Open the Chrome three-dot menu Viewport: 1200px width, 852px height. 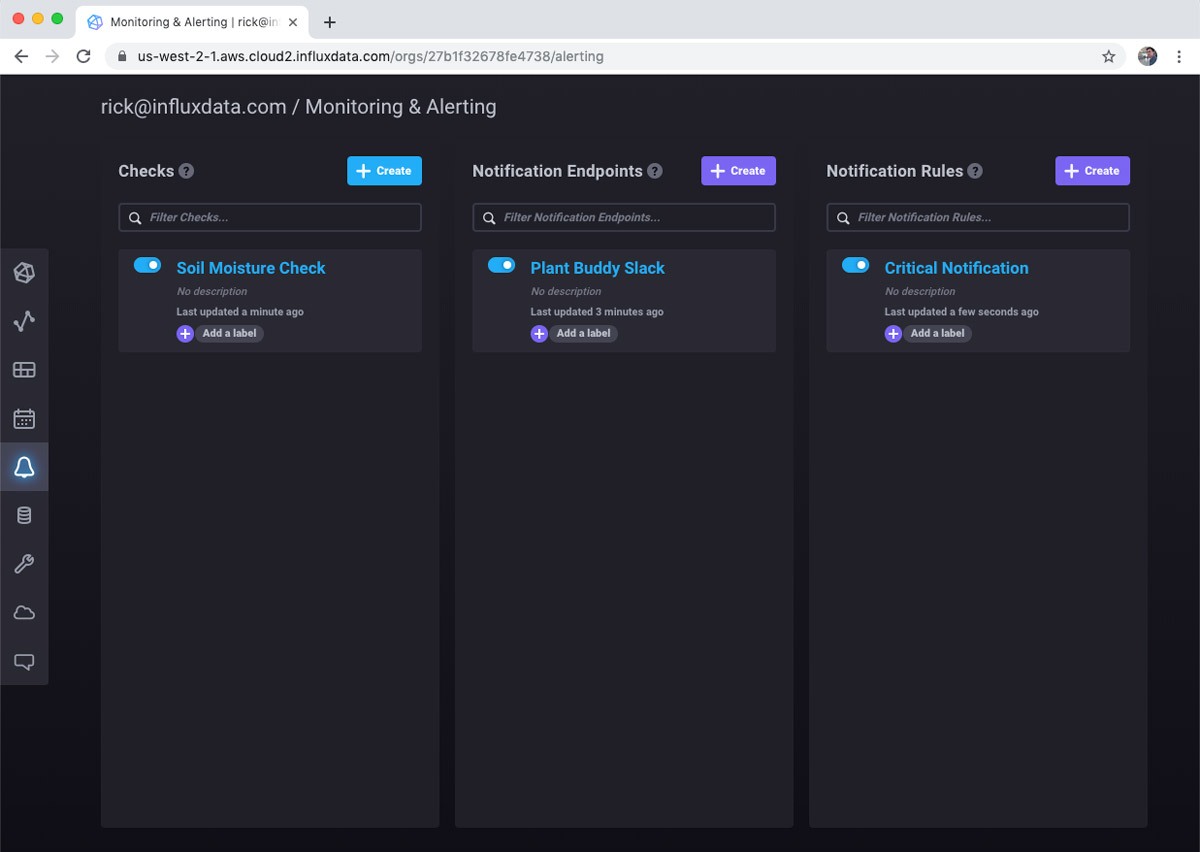point(1179,56)
